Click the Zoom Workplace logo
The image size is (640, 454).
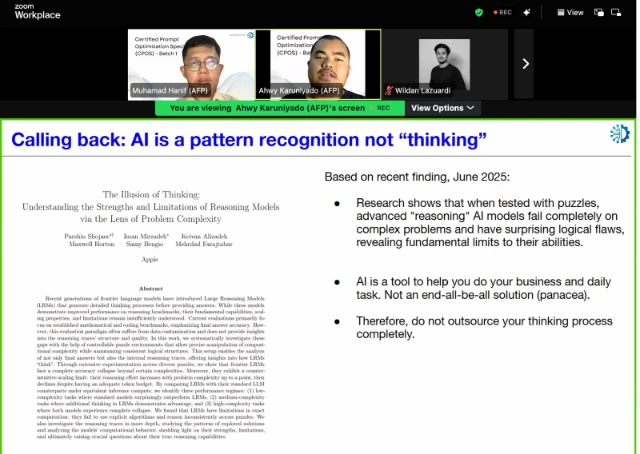[x=37, y=12]
